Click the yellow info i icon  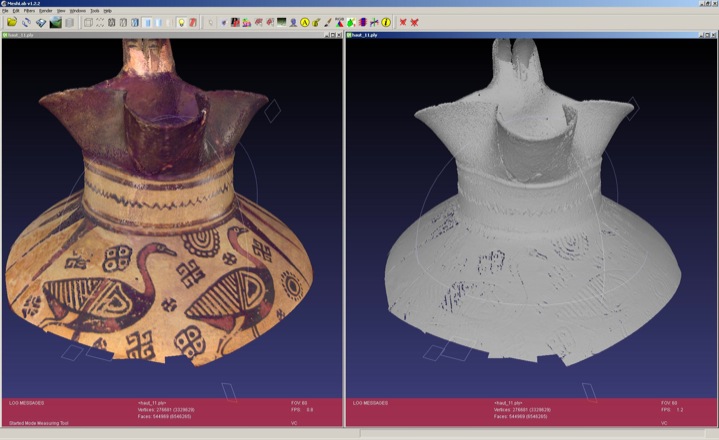(386, 22)
